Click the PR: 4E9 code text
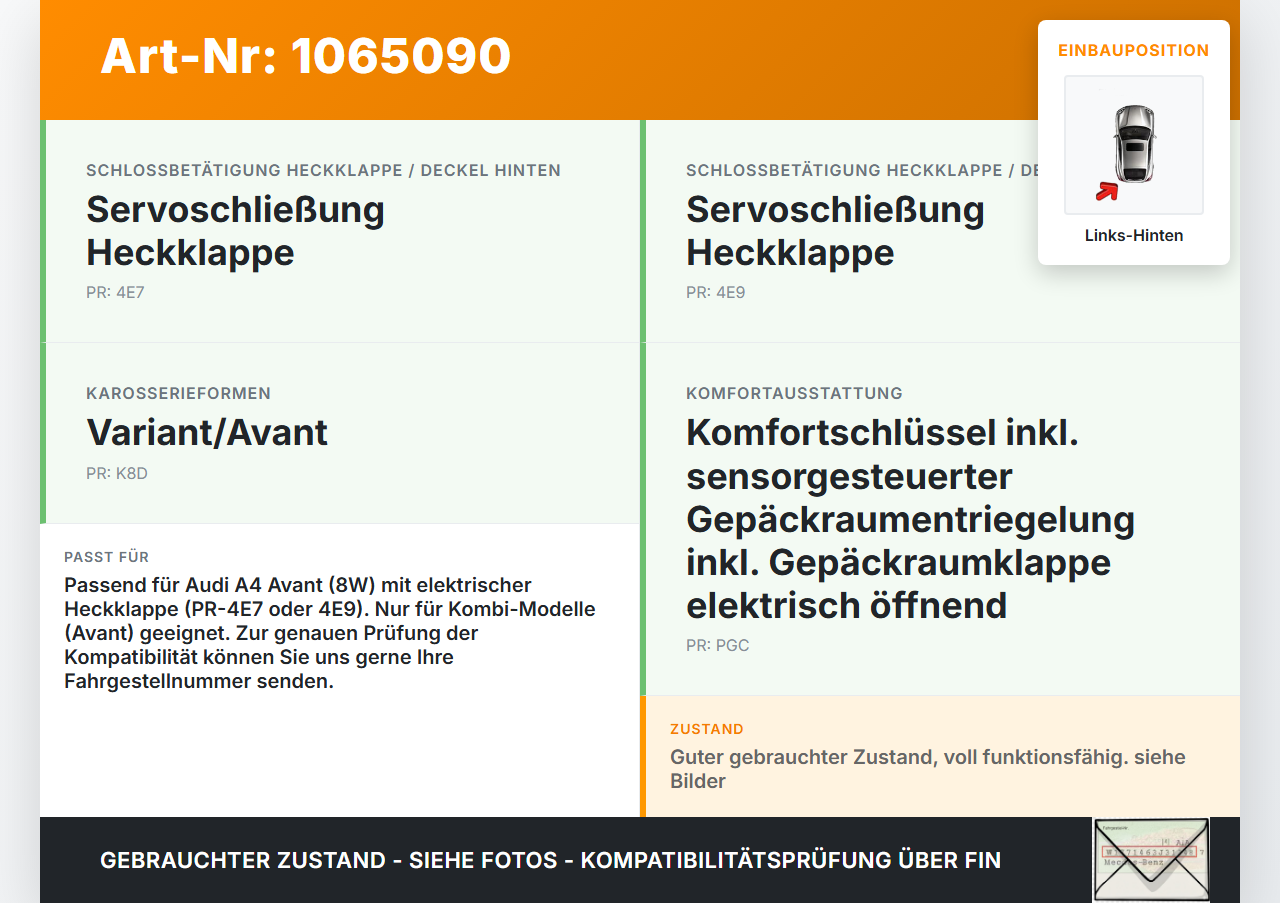The width and height of the screenshot is (1280, 904). tap(715, 293)
